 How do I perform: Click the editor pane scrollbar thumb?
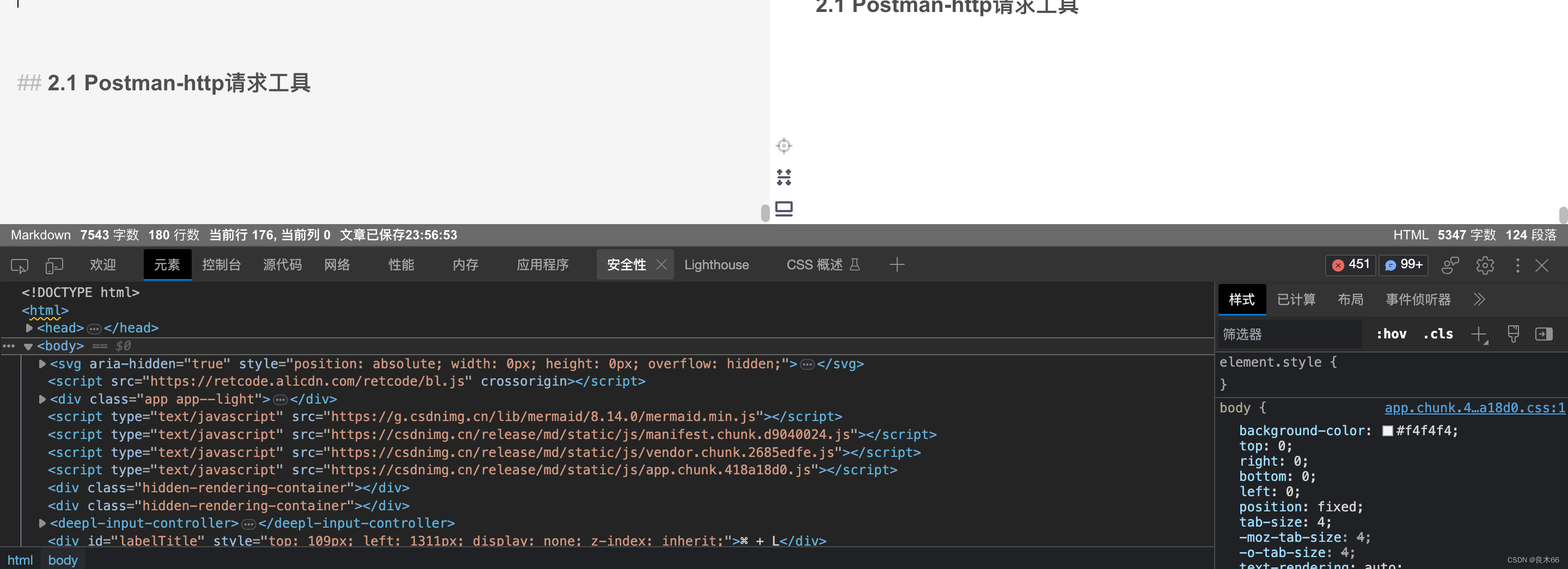(765, 213)
